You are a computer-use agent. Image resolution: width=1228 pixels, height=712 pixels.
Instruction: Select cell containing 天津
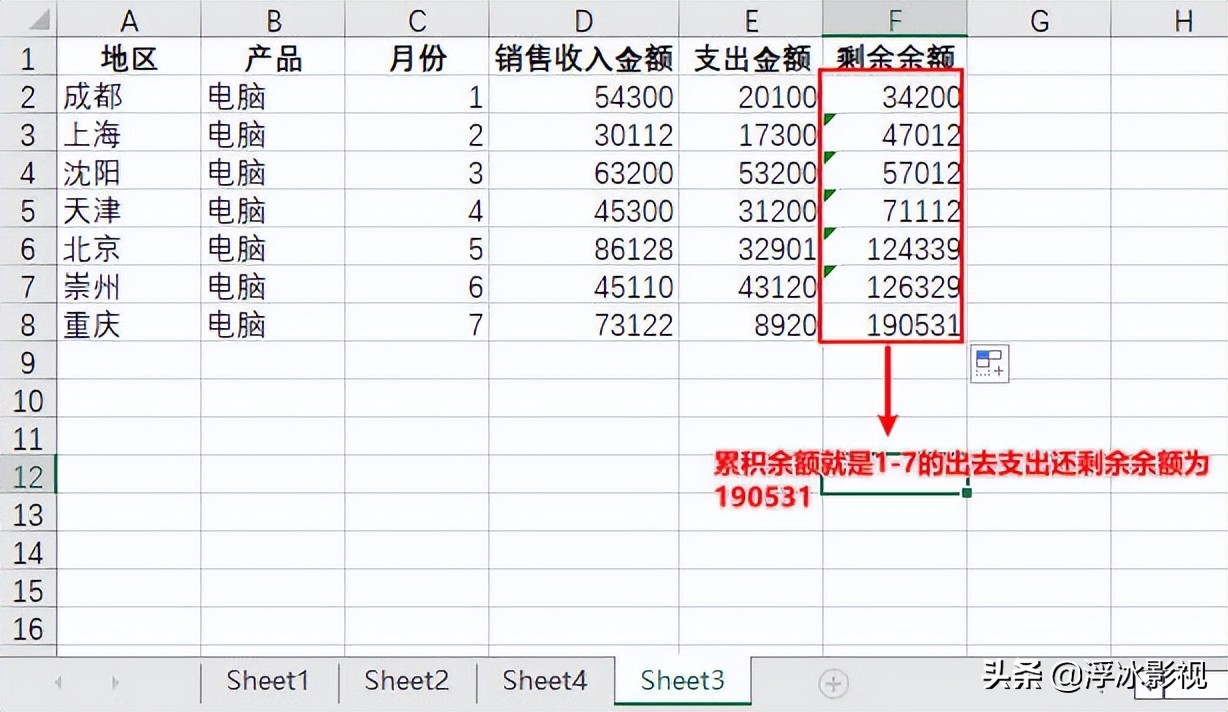[x=129, y=211]
